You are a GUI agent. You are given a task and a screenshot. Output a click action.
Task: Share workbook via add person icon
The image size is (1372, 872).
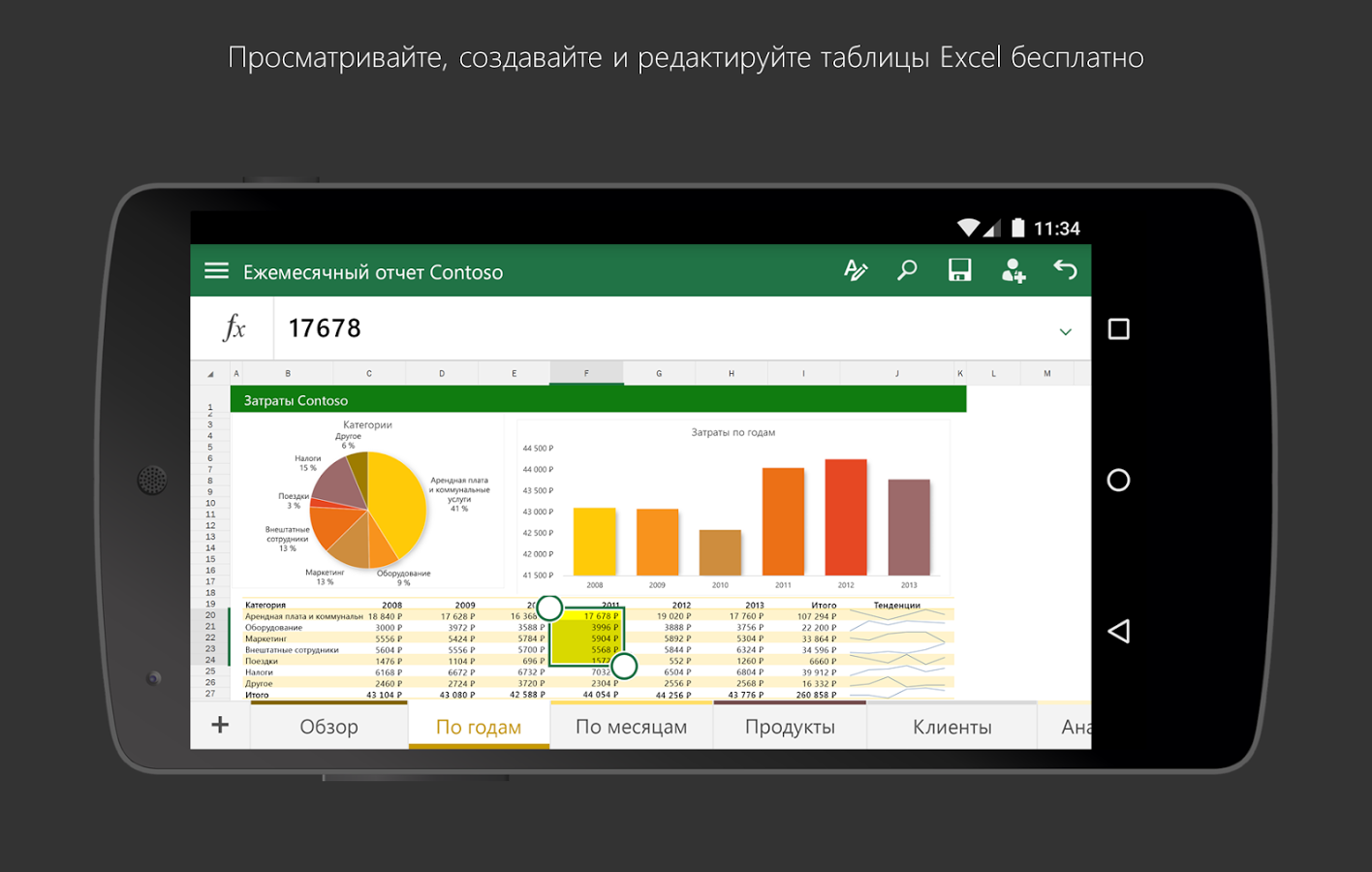pos(1013,270)
